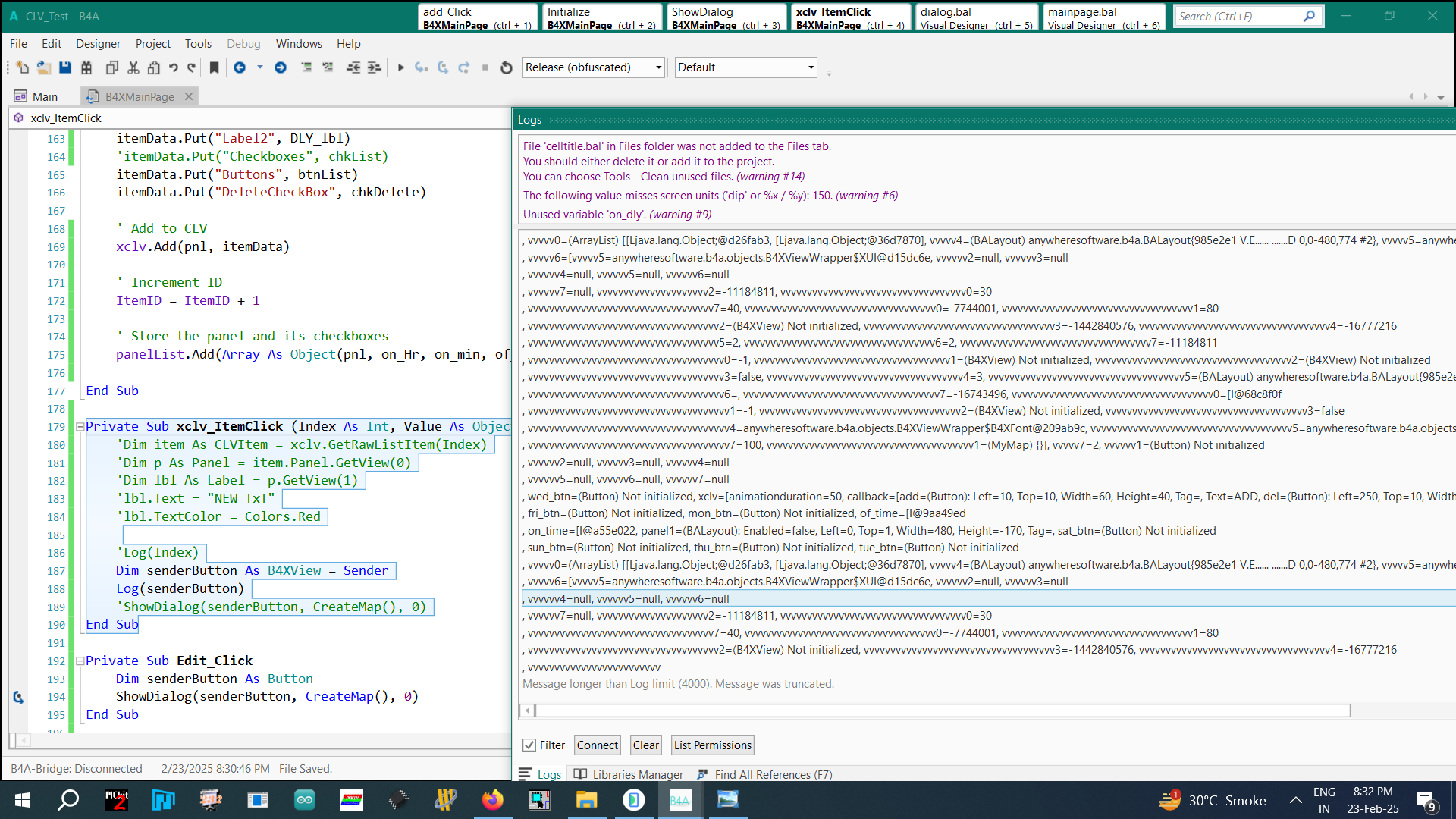The image size is (1456, 819).
Task: Click the Navigate Backward arrow icon
Action: click(x=240, y=67)
